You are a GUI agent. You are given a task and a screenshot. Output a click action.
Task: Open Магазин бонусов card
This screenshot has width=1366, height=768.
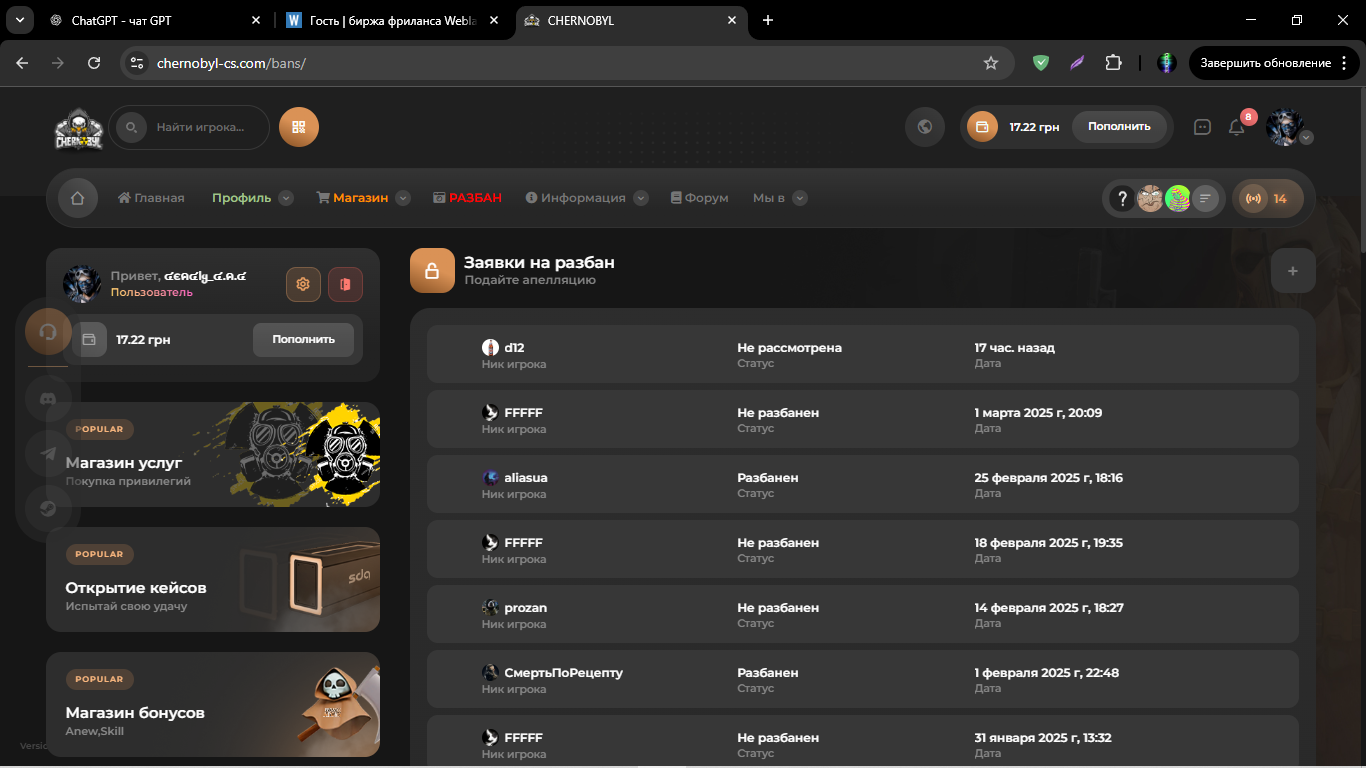coord(213,704)
